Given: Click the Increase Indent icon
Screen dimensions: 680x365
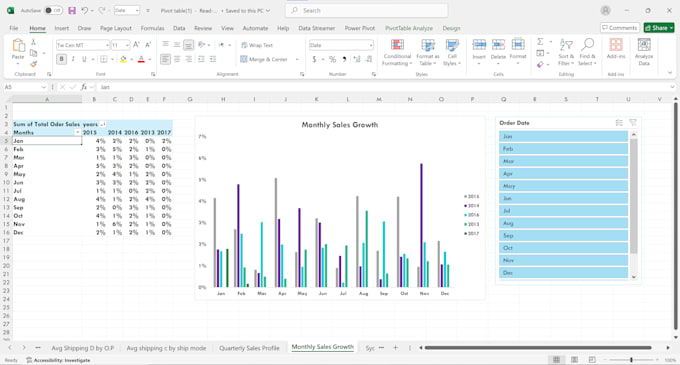Looking at the screenshot, I should tap(212, 59).
